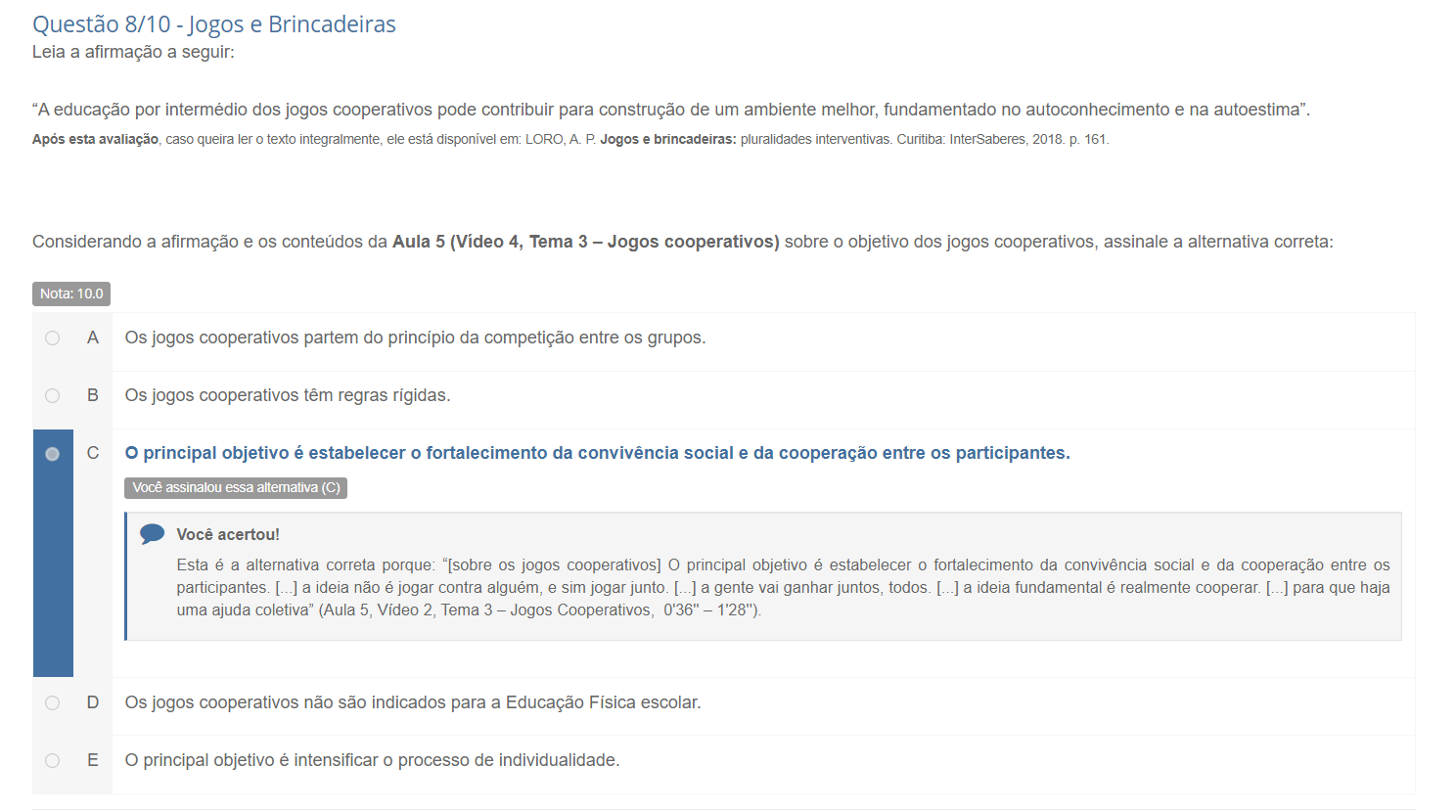
Task: Choose answer text 'têm regras rígidas'
Action: 288,396
